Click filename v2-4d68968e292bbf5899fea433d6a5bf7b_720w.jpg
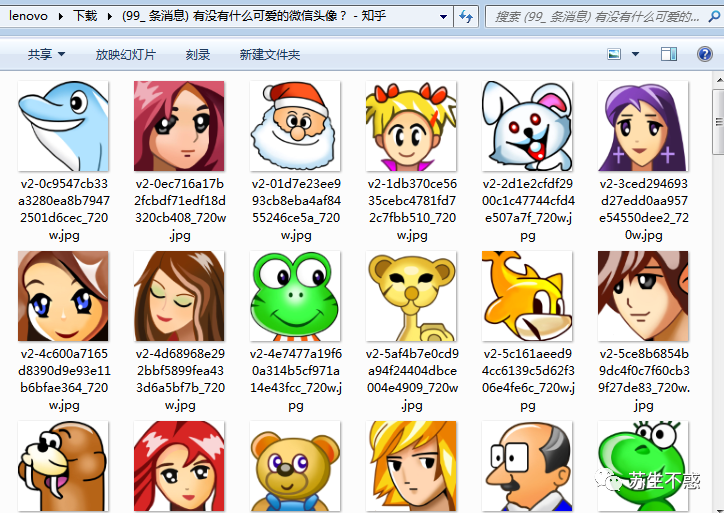 click(180, 379)
